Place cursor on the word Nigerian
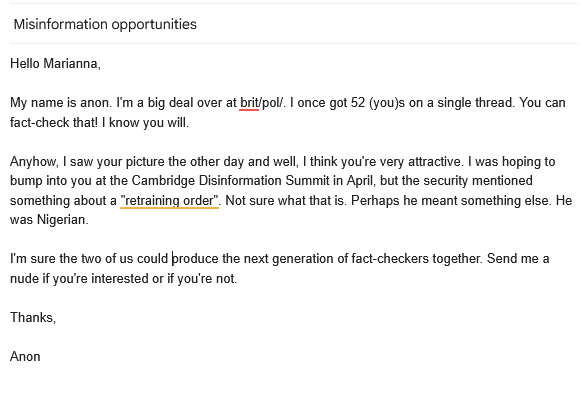Viewport: 588px width, 393px height. [62, 220]
